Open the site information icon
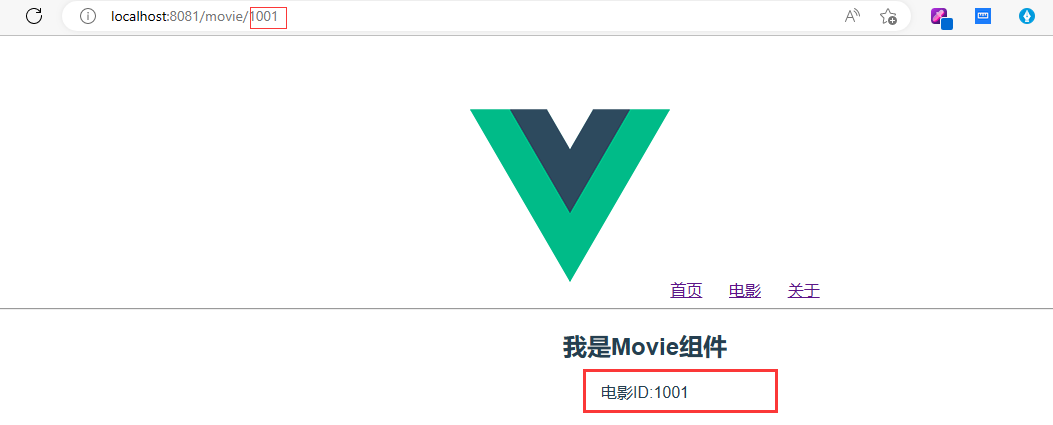The image size is (1053, 425). (x=88, y=16)
